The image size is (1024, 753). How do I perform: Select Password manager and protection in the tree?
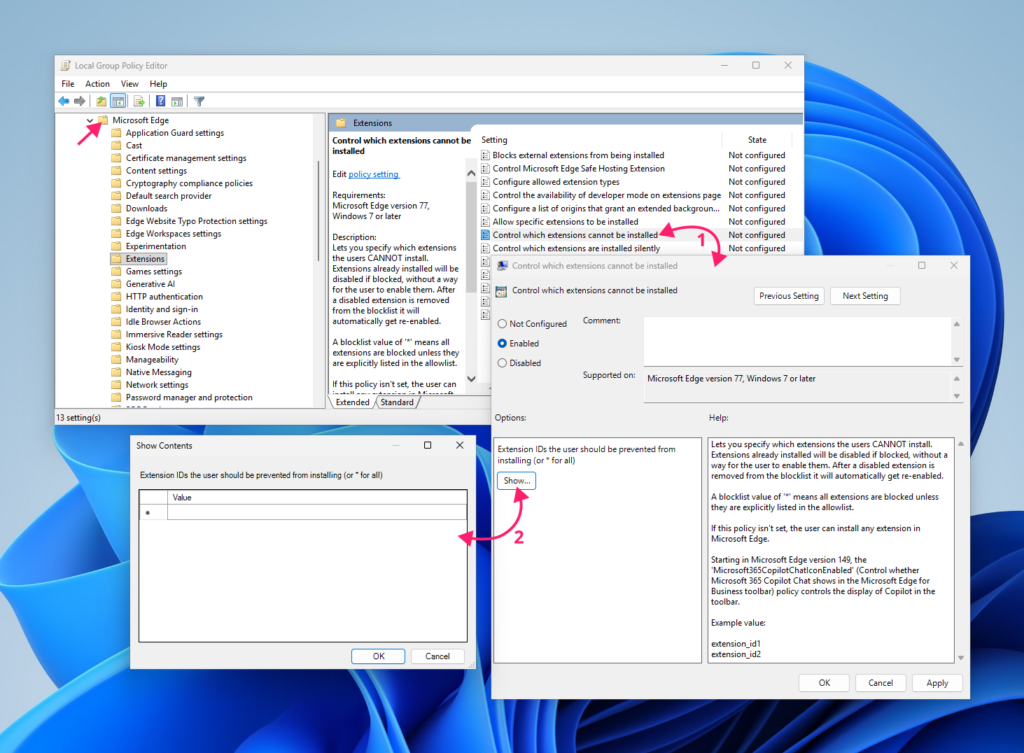189,397
